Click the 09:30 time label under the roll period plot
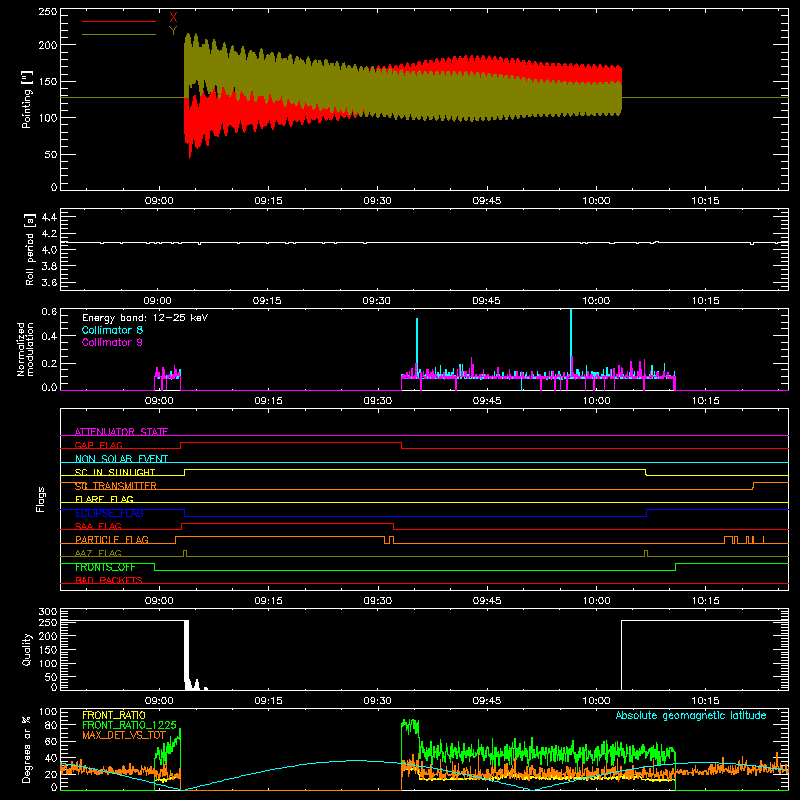Image resolution: width=800 pixels, height=800 pixels. coord(377,301)
